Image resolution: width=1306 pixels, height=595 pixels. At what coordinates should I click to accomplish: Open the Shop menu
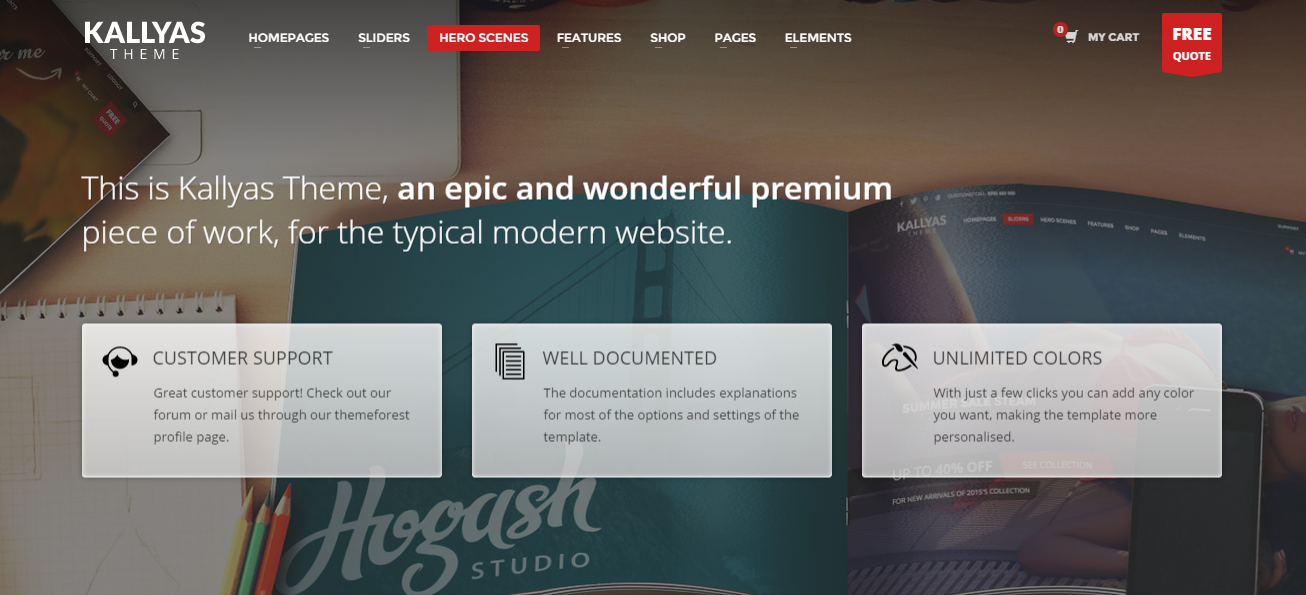pos(668,38)
